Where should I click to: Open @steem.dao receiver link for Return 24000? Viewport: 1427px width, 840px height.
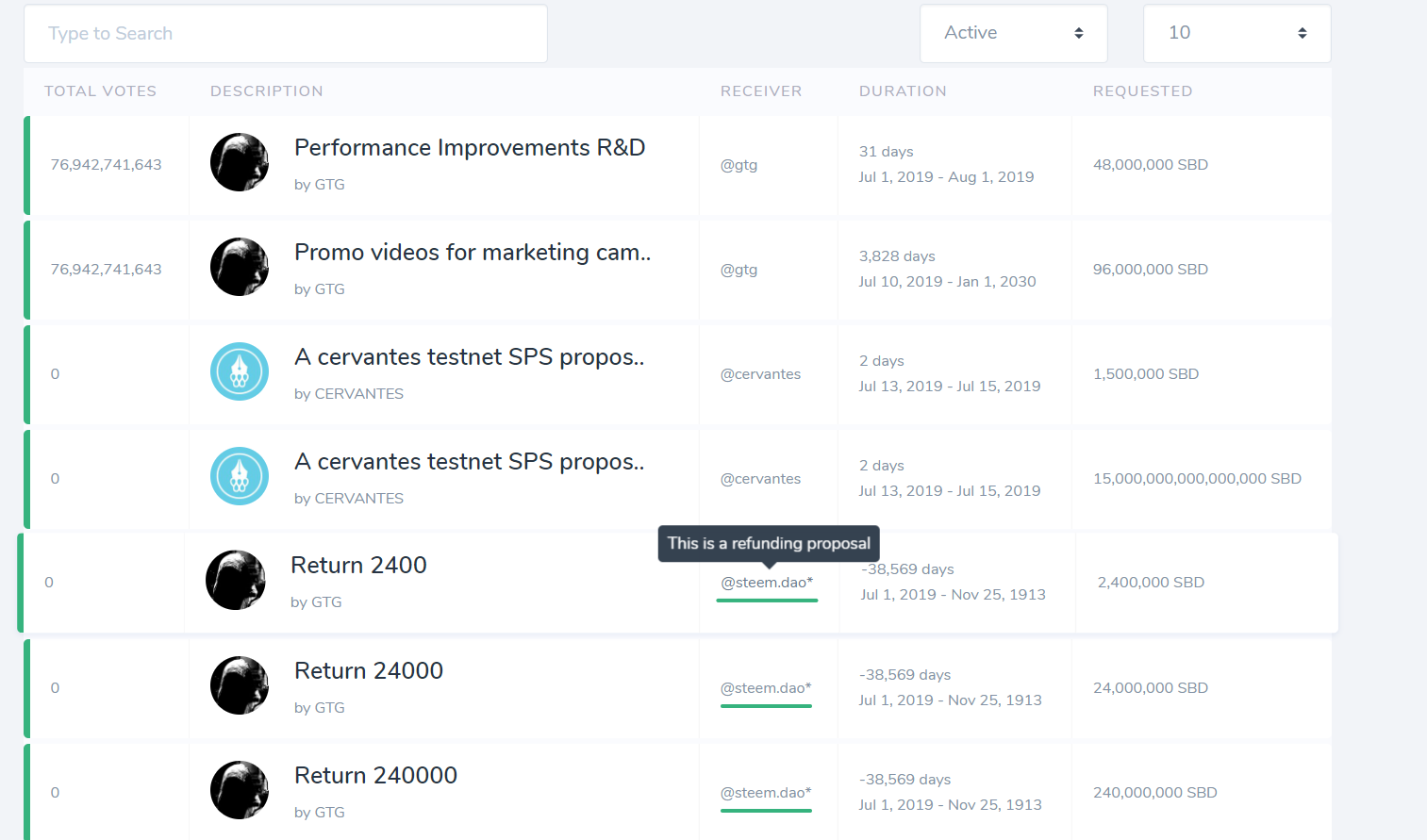tap(766, 688)
